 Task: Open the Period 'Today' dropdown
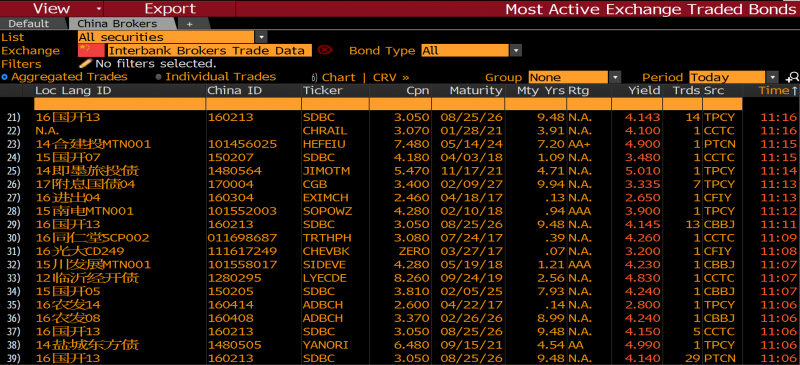coord(773,78)
